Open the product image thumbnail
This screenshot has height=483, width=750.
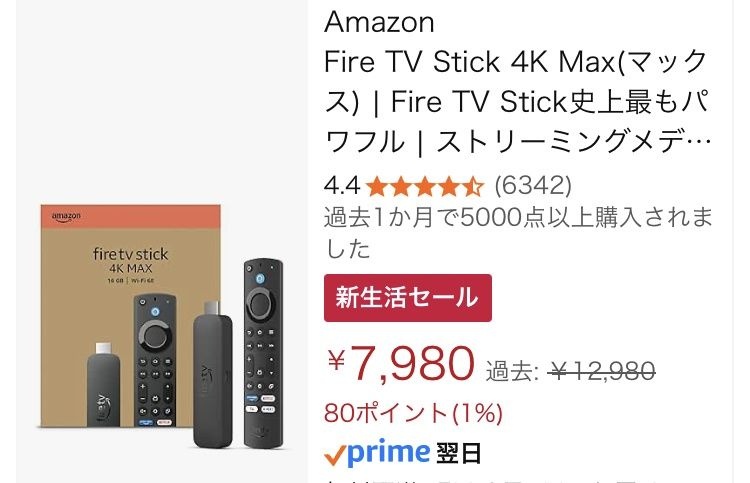162,242
